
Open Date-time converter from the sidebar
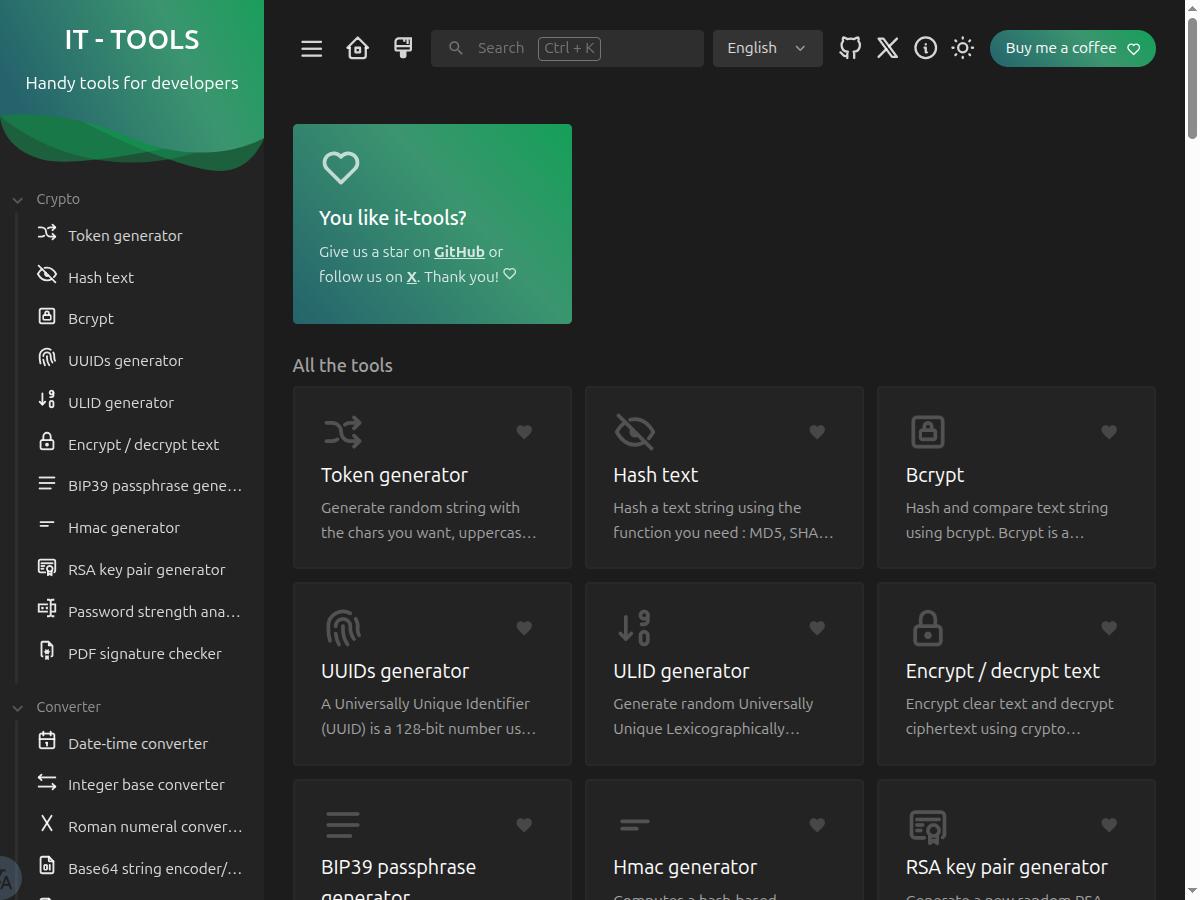(138, 743)
